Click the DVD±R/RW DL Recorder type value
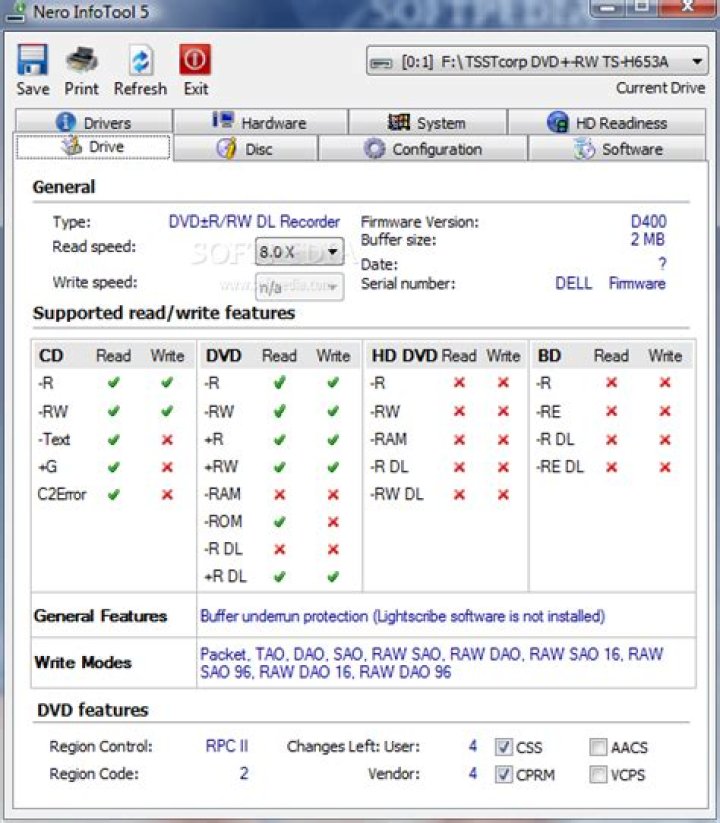The image size is (720, 823). pos(255,221)
